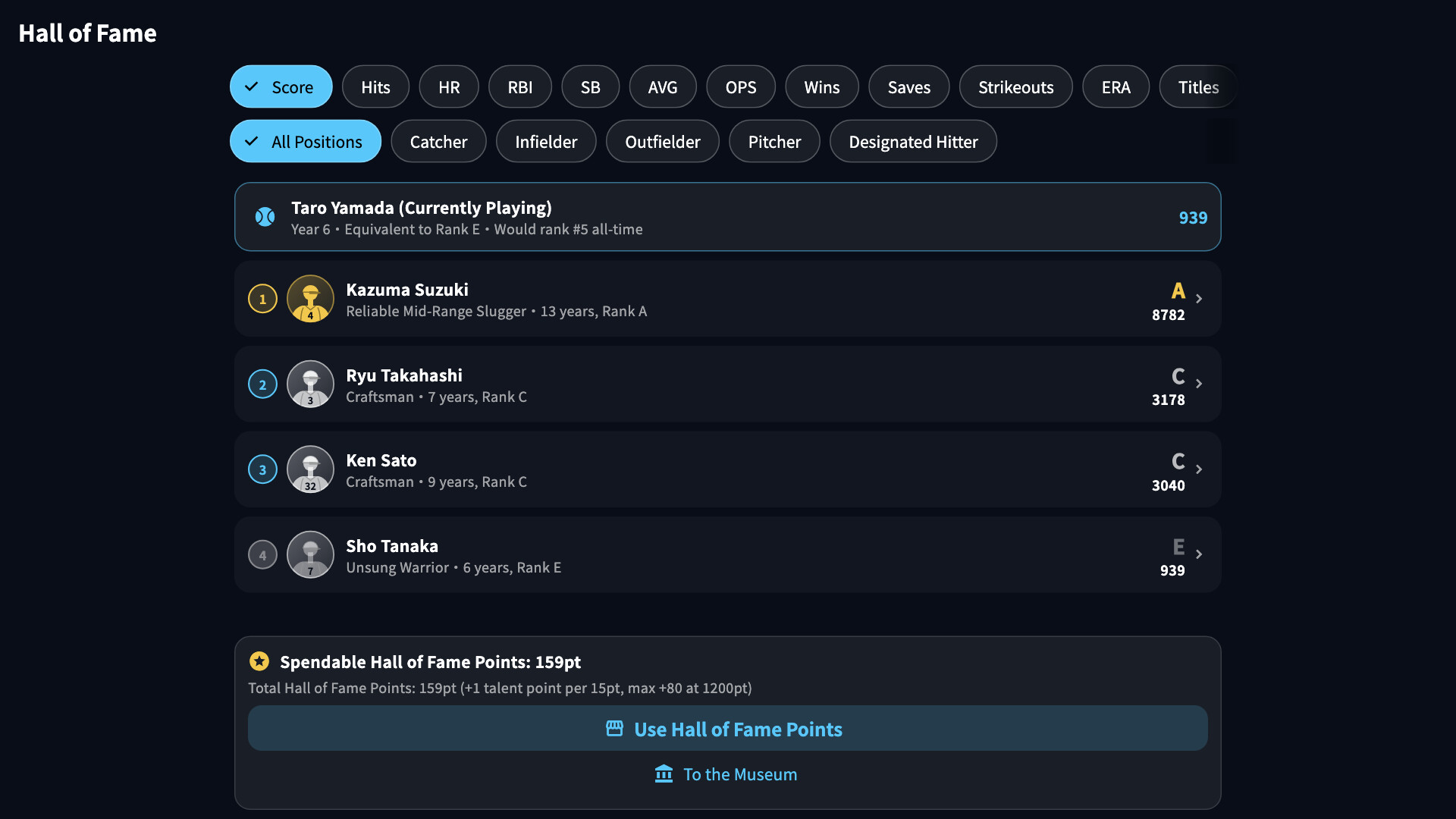1456x819 pixels.
Task: Click the rank E grade letter for Sho Tanaka
Action: pos(1178,547)
